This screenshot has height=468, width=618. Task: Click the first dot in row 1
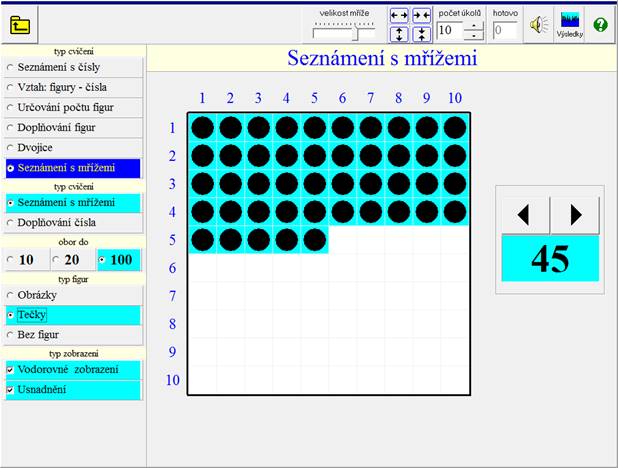point(203,128)
